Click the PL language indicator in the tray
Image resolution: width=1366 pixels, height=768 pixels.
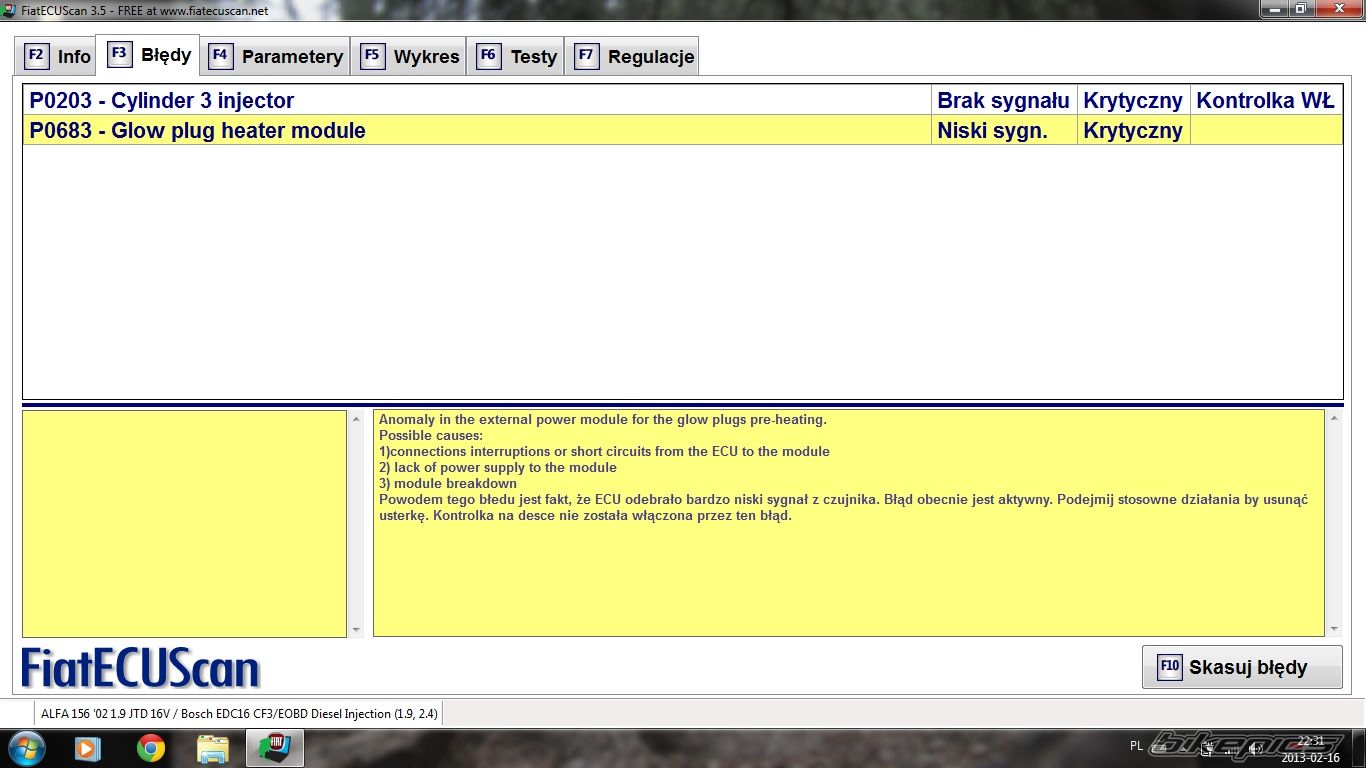coord(1136,745)
